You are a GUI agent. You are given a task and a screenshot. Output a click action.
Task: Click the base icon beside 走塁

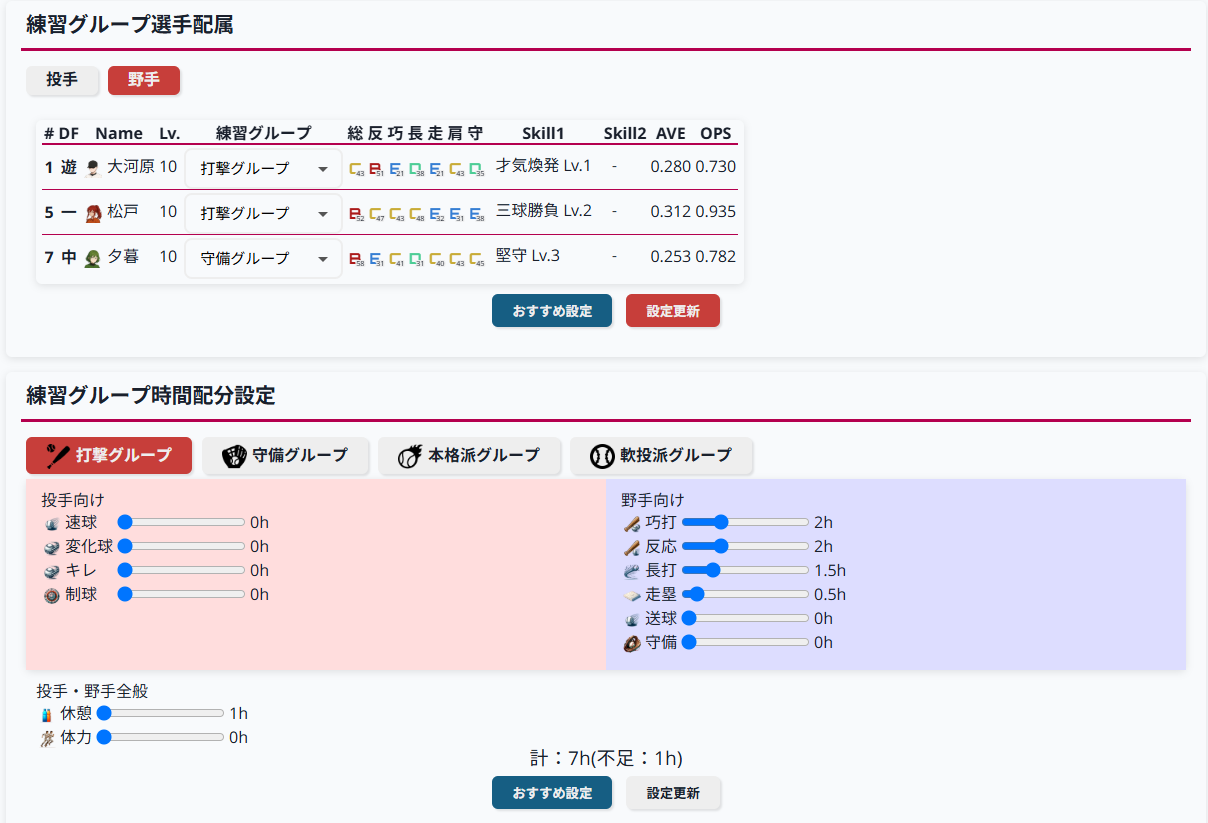click(x=631, y=595)
